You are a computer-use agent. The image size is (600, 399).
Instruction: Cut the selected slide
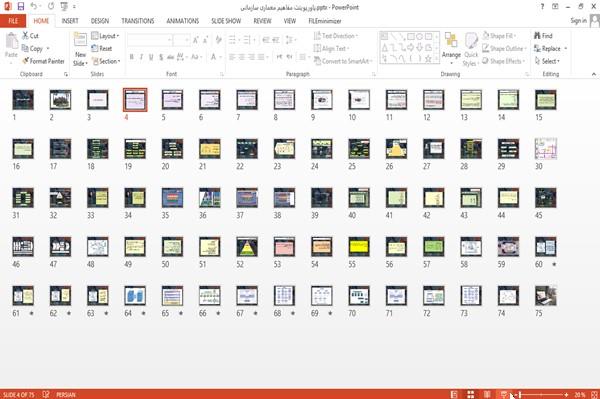click(30, 36)
